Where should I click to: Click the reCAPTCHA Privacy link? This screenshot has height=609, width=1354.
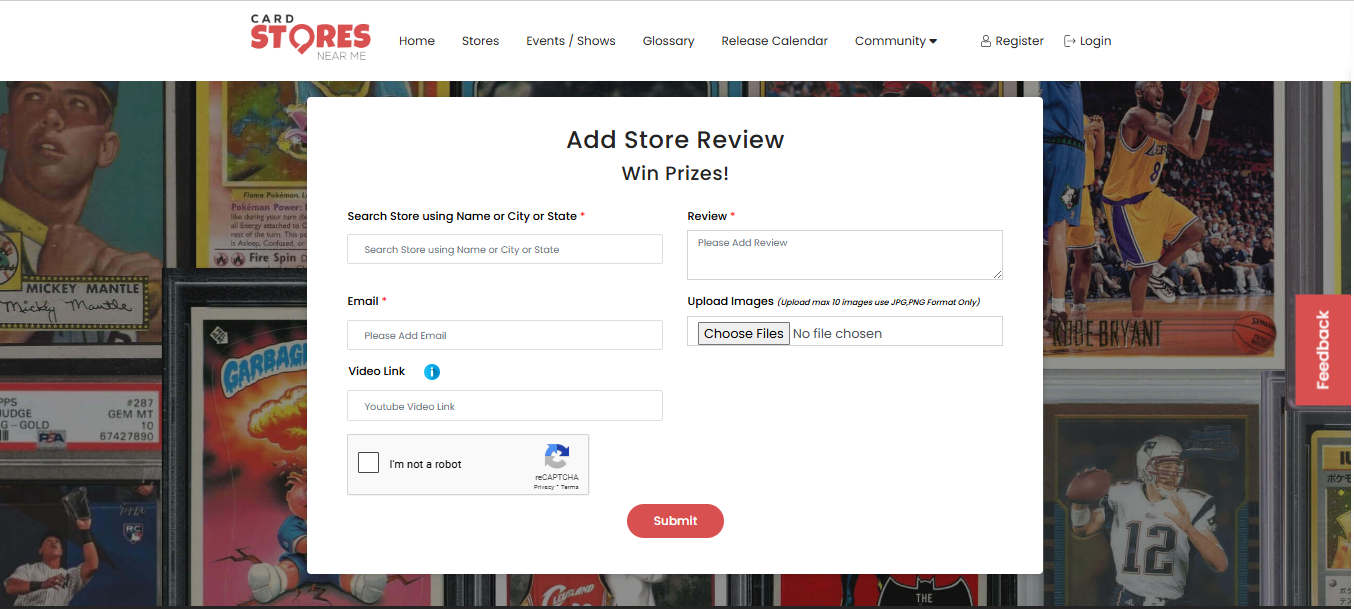point(544,487)
